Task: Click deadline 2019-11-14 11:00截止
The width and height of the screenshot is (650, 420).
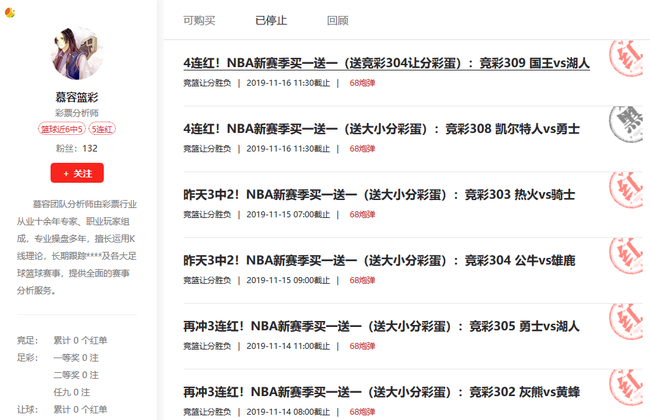Action: [x=288, y=346]
